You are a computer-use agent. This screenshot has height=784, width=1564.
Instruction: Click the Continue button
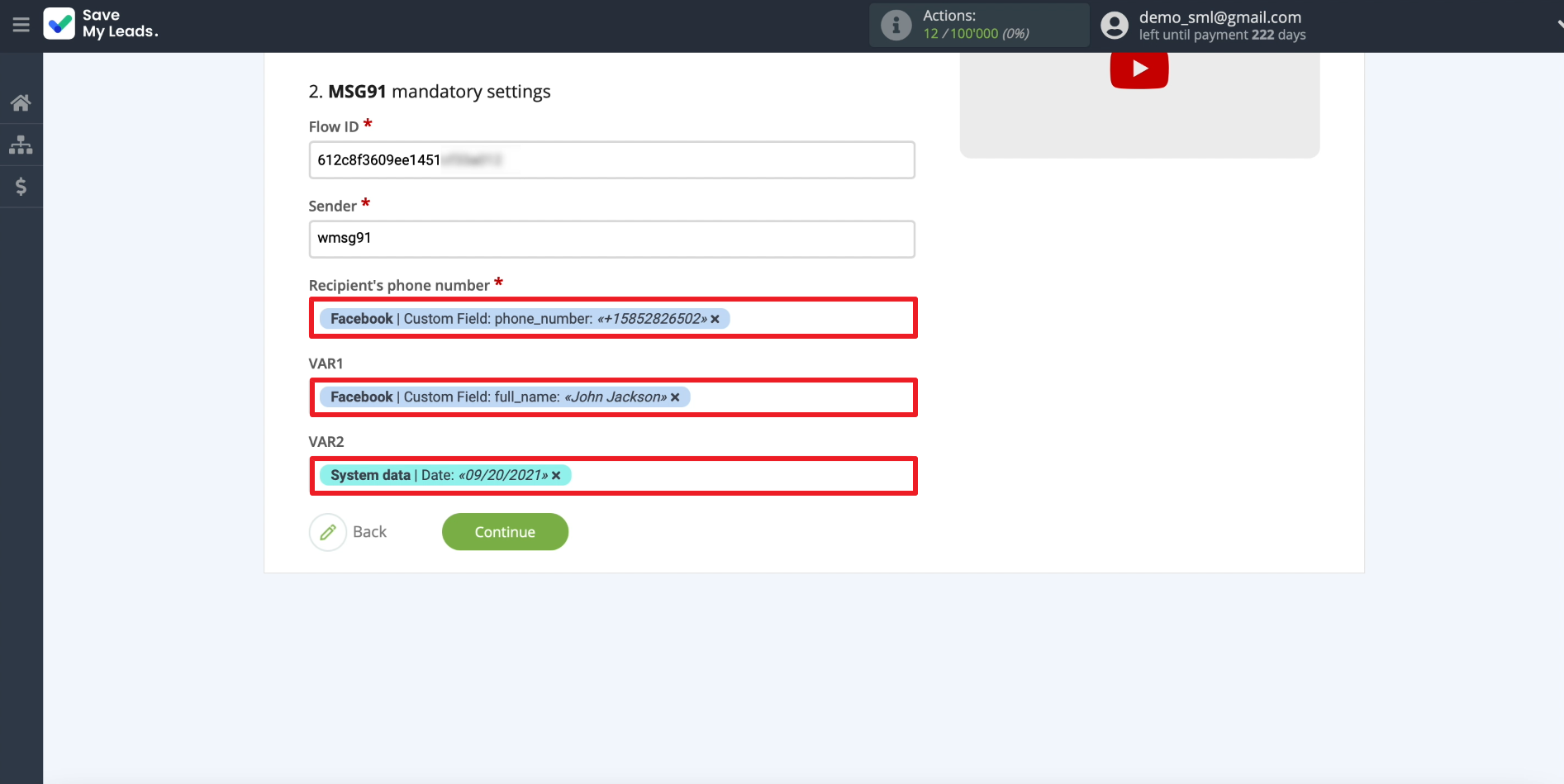(x=505, y=532)
